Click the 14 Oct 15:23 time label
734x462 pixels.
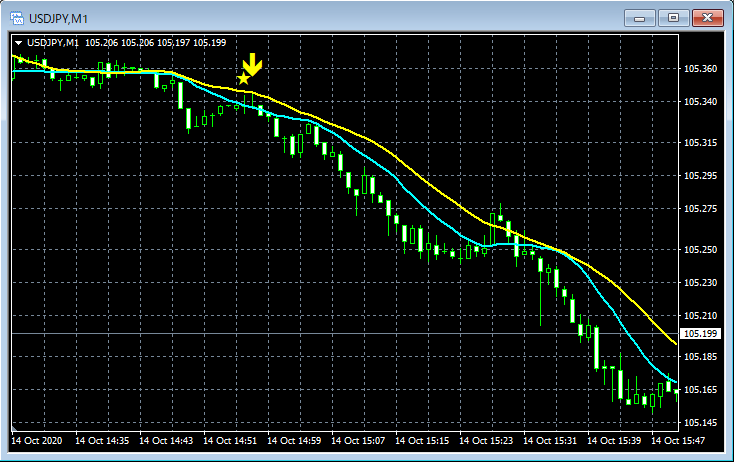tap(486, 440)
